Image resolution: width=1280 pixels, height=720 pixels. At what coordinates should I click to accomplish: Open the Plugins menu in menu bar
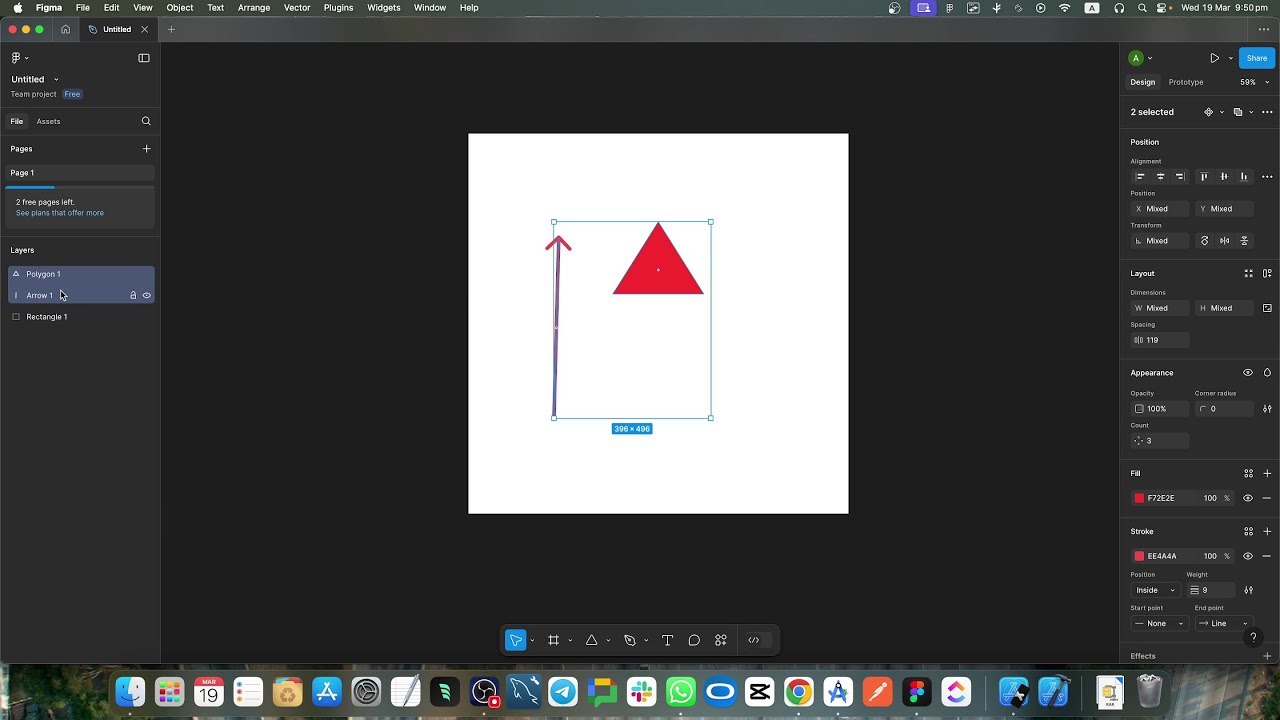pyautogui.click(x=338, y=7)
